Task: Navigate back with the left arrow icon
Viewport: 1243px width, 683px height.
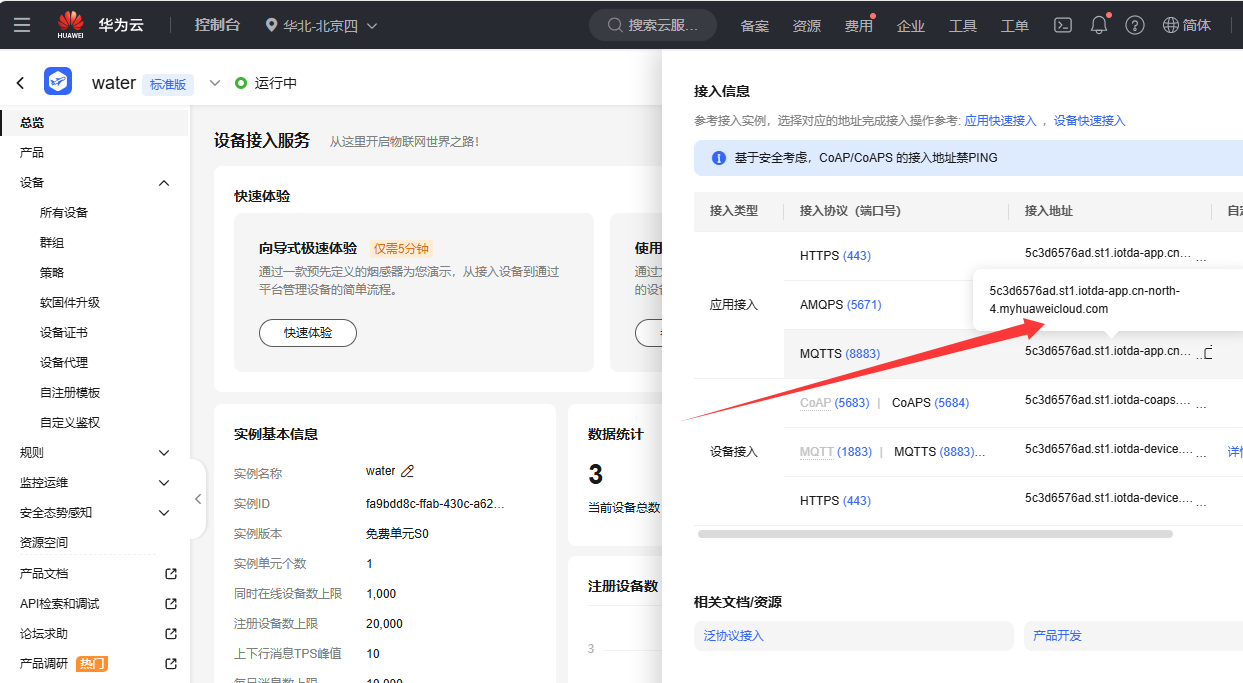Action: pos(20,82)
